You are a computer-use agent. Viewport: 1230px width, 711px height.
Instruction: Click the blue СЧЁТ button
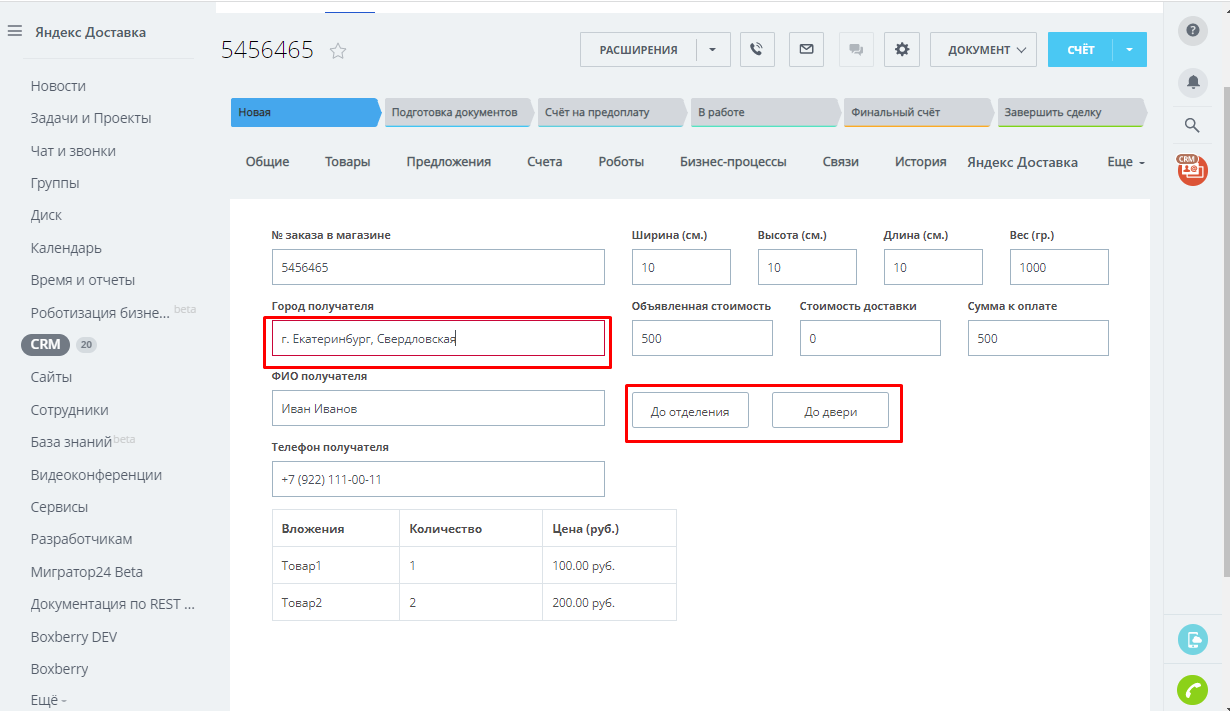click(x=1080, y=49)
